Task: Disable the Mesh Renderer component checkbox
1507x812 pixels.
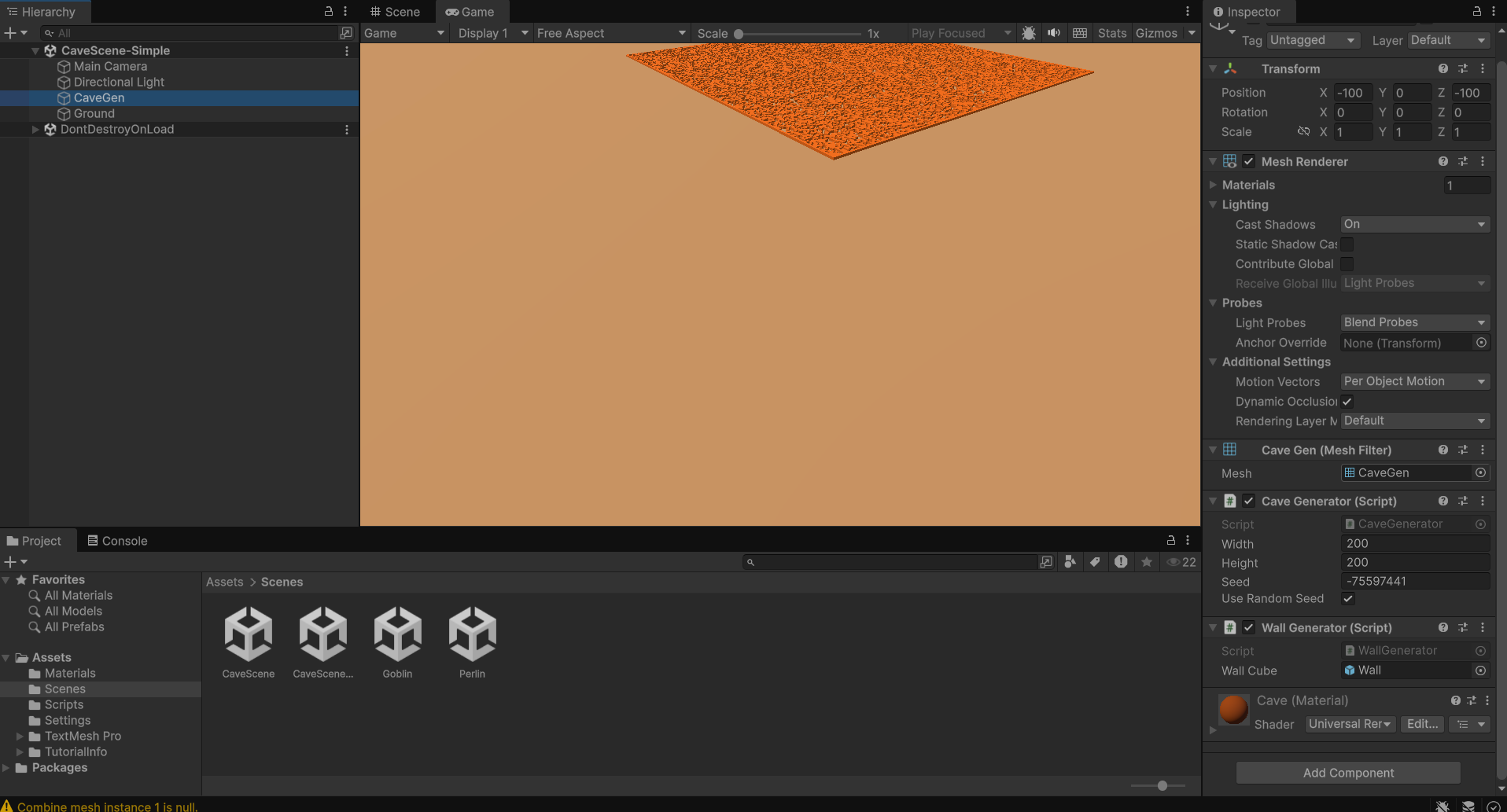Action: (x=1248, y=161)
